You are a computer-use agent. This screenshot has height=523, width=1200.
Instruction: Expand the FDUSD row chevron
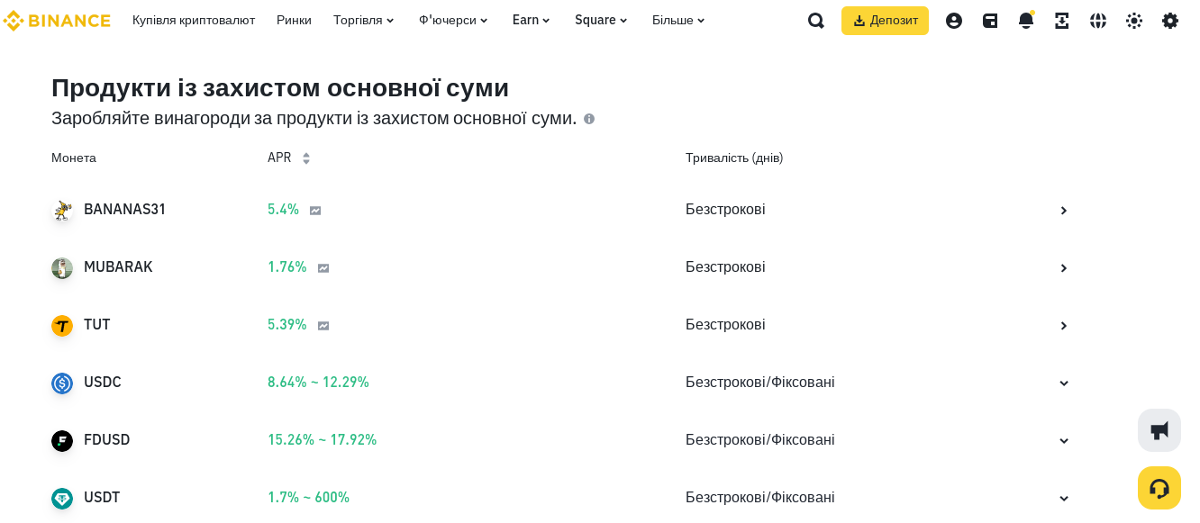click(x=1064, y=441)
